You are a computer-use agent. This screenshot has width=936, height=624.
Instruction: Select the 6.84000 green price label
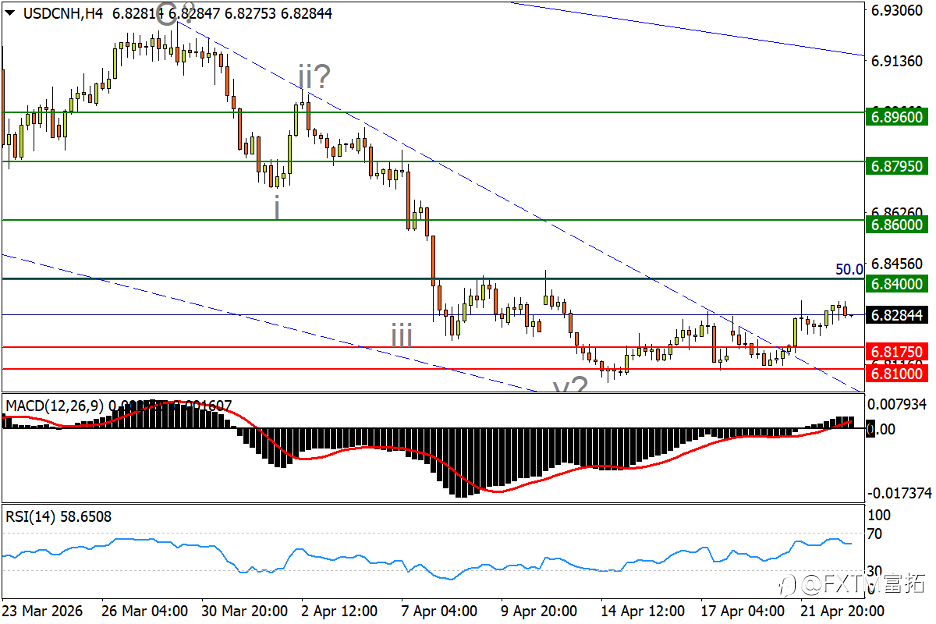coord(897,284)
